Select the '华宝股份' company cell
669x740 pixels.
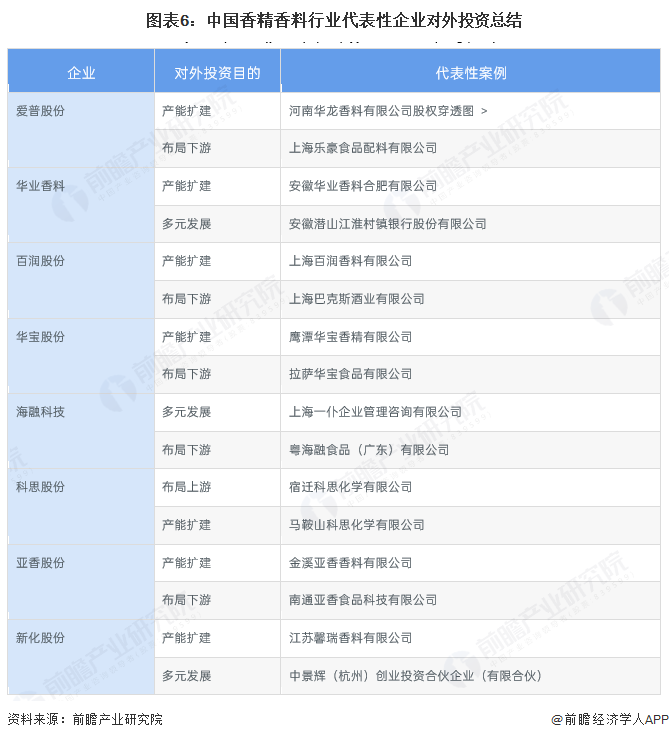tap(81, 356)
